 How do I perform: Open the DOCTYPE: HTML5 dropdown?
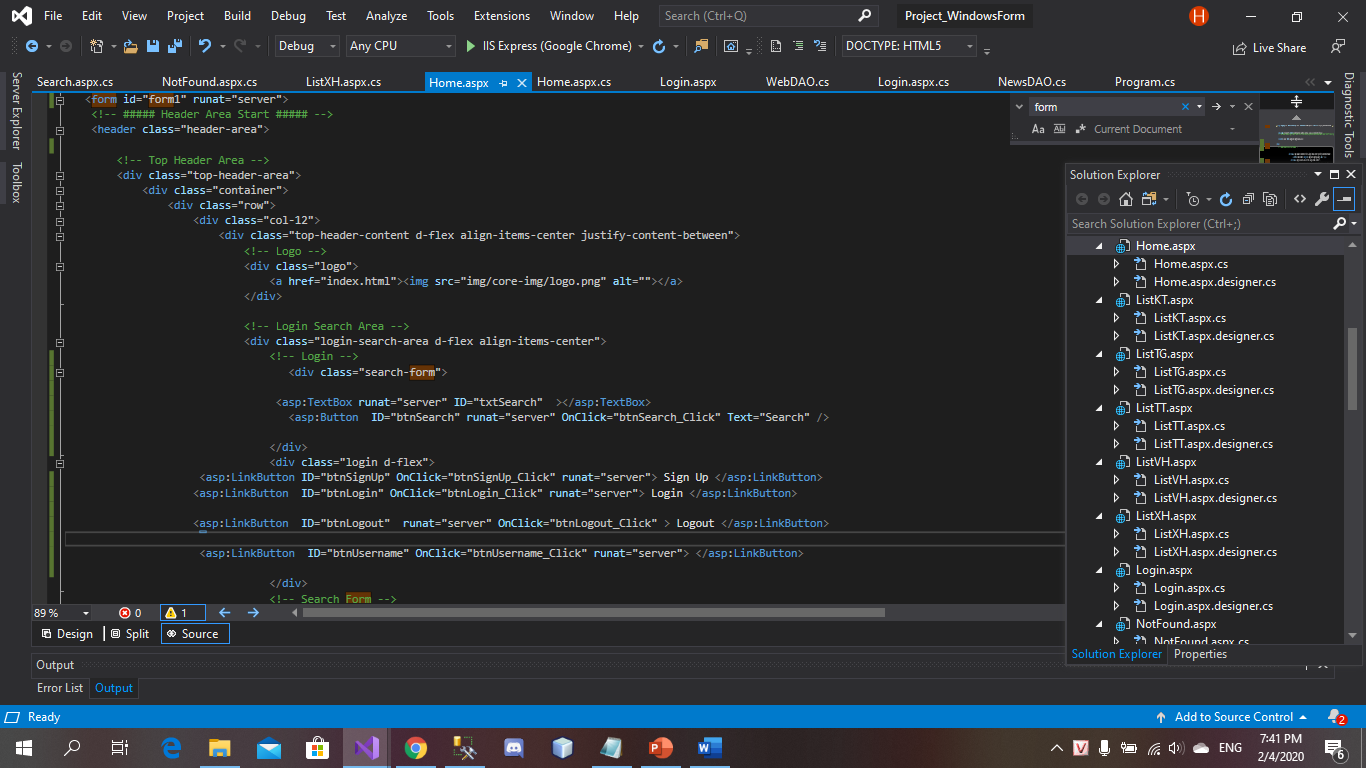(909, 46)
